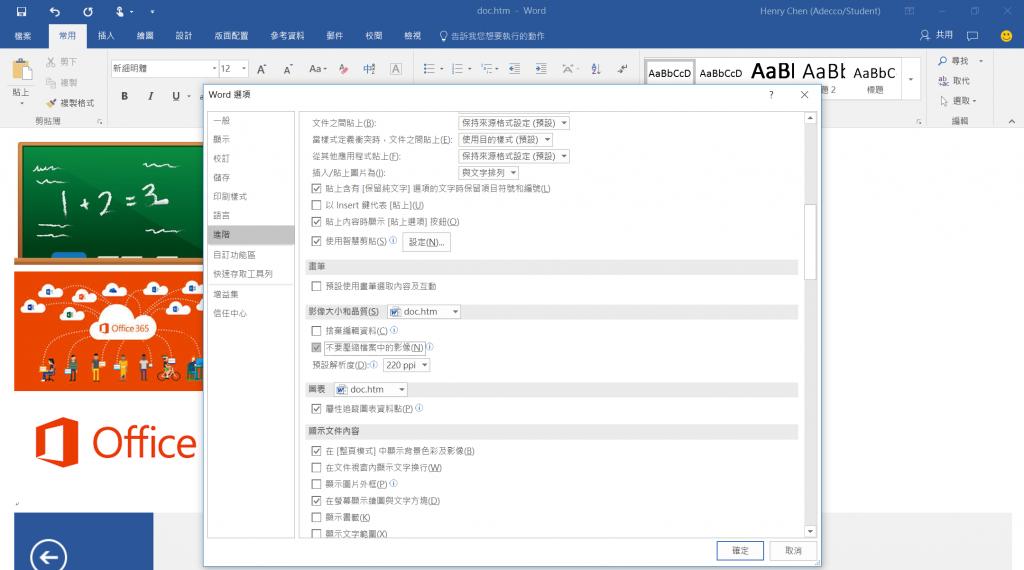Open 當樣式定義衝突時 paste dropdown
Image resolution: width=1024 pixels, height=570 pixels.
[505, 139]
